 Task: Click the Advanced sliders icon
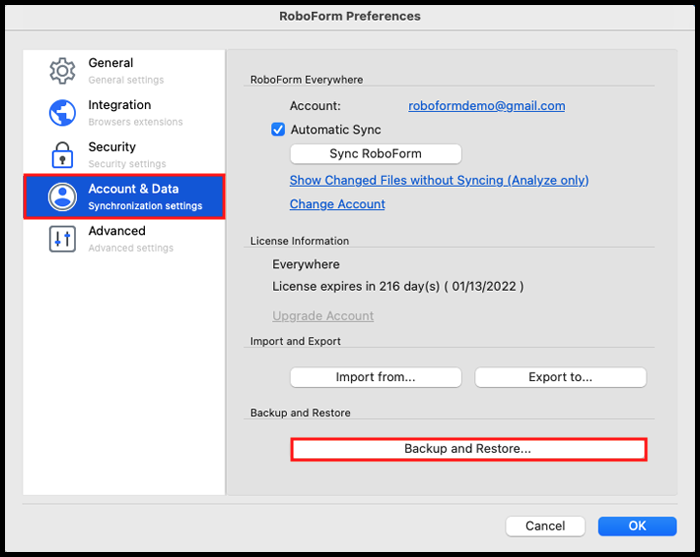pos(62,239)
